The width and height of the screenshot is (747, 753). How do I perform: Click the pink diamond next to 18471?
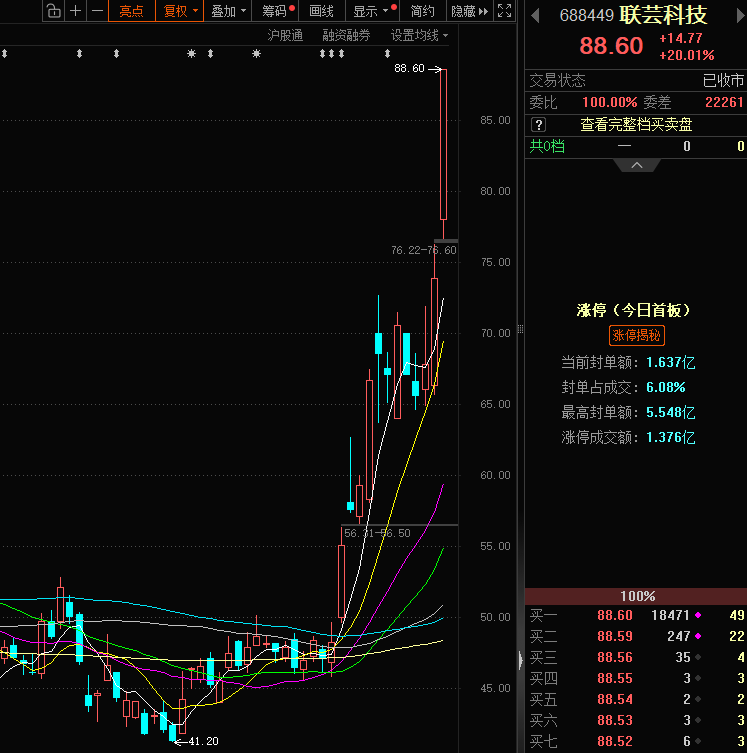(x=698, y=615)
